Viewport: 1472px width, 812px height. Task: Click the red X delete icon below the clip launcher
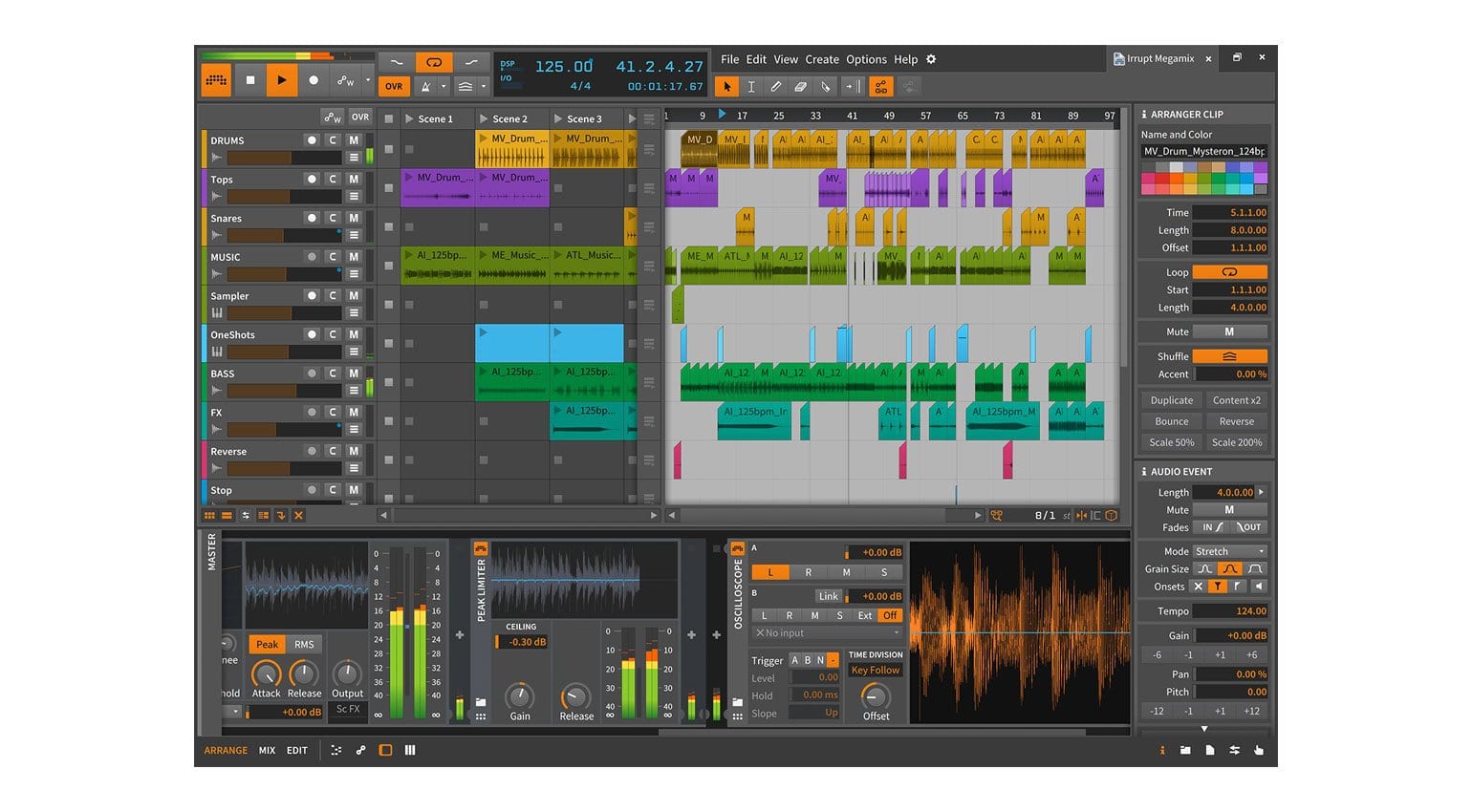click(298, 516)
